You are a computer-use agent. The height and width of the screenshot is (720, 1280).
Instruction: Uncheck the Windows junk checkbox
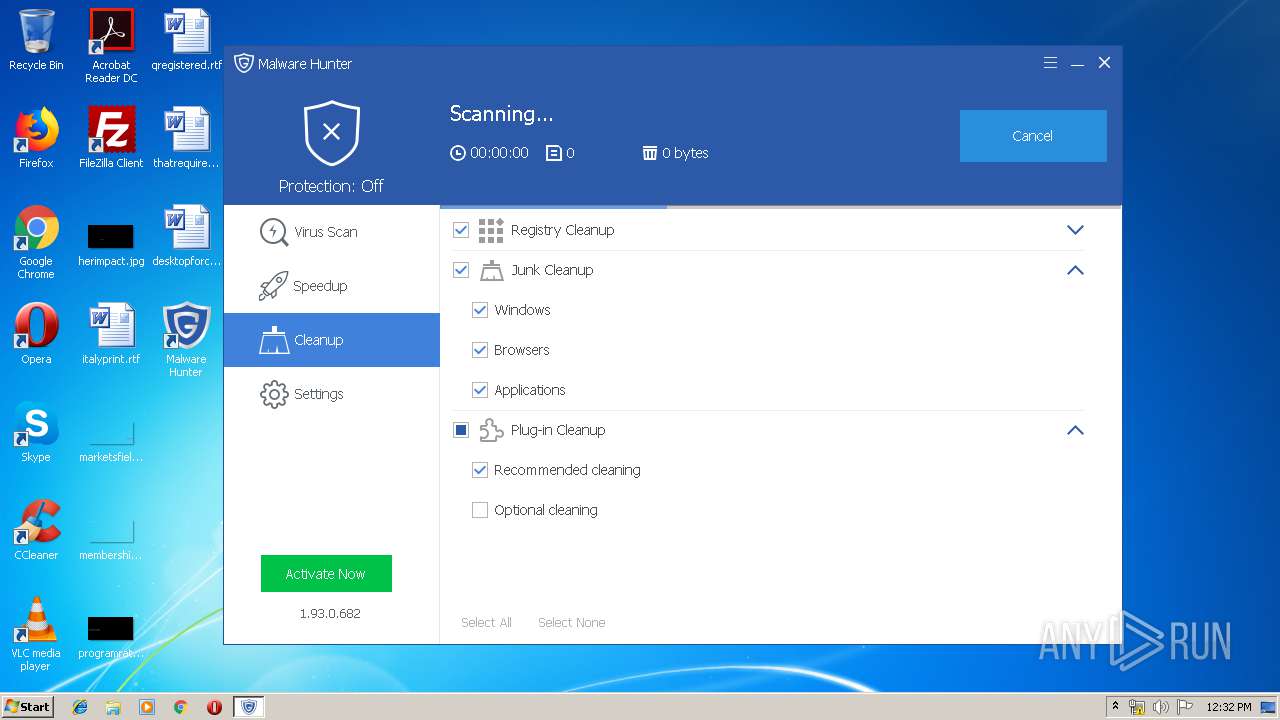480,310
